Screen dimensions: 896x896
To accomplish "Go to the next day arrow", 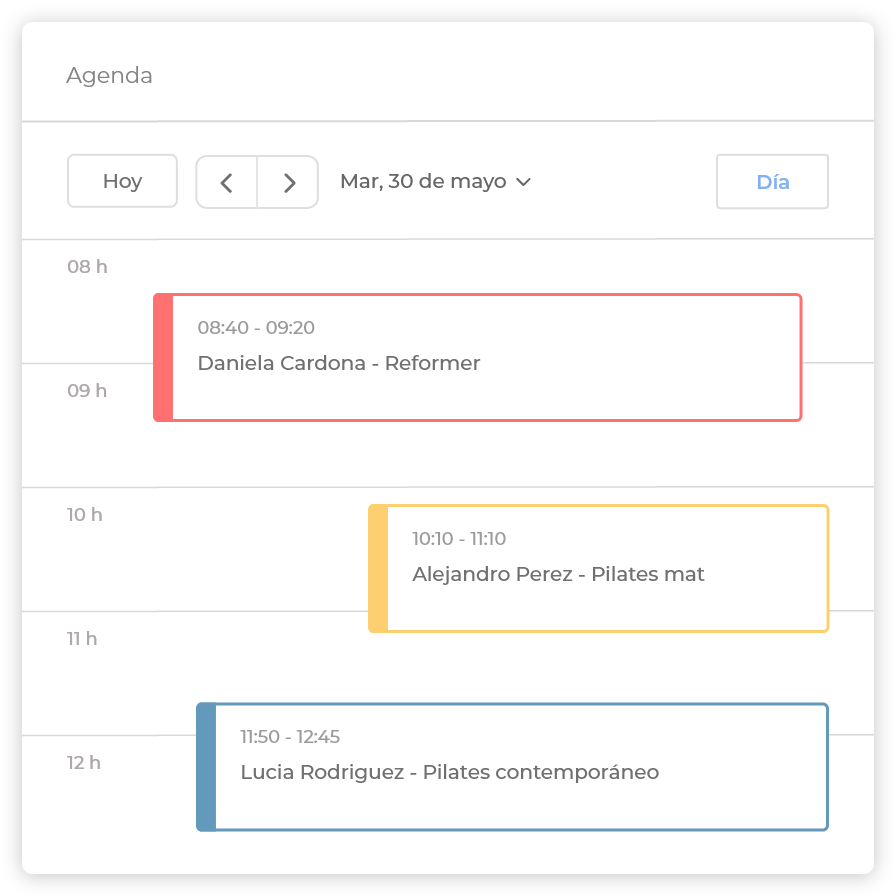I will [x=289, y=182].
